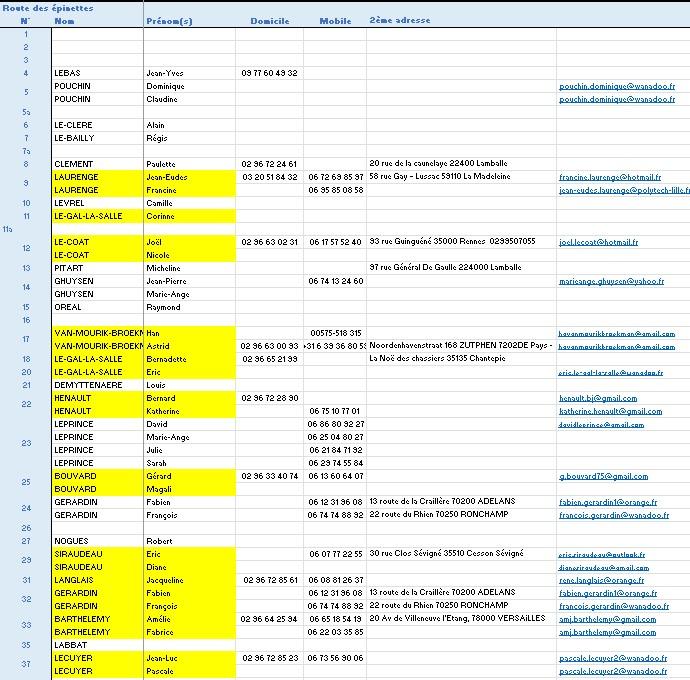This screenshot has width=690, height=680.
Task: Click mobile number 06 17 57 52 40
Action: pyautogui.click(x=335, y=242)
